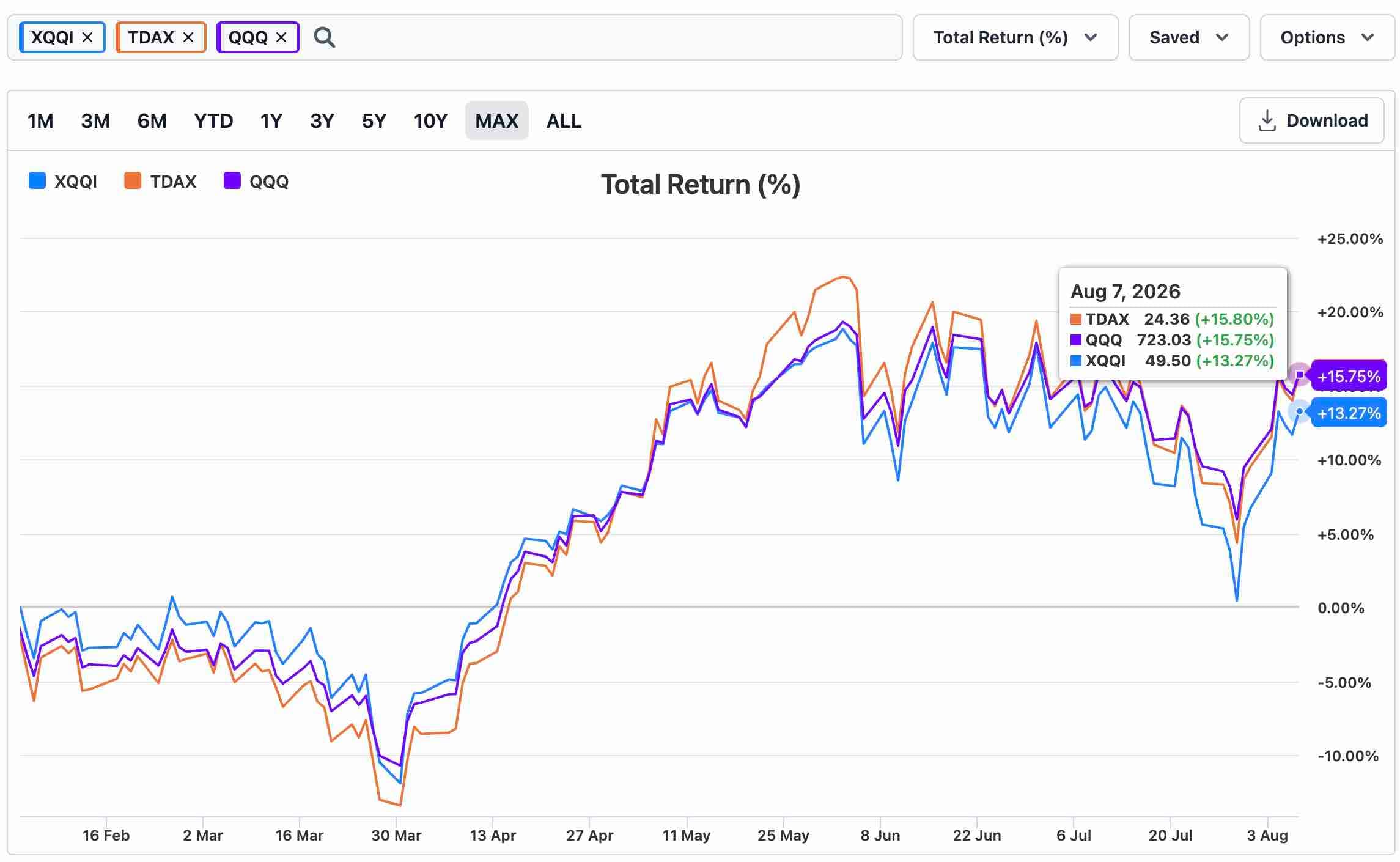Click the '22 Jun' x-axis label

pyautogui.click(x=977, y=835)
